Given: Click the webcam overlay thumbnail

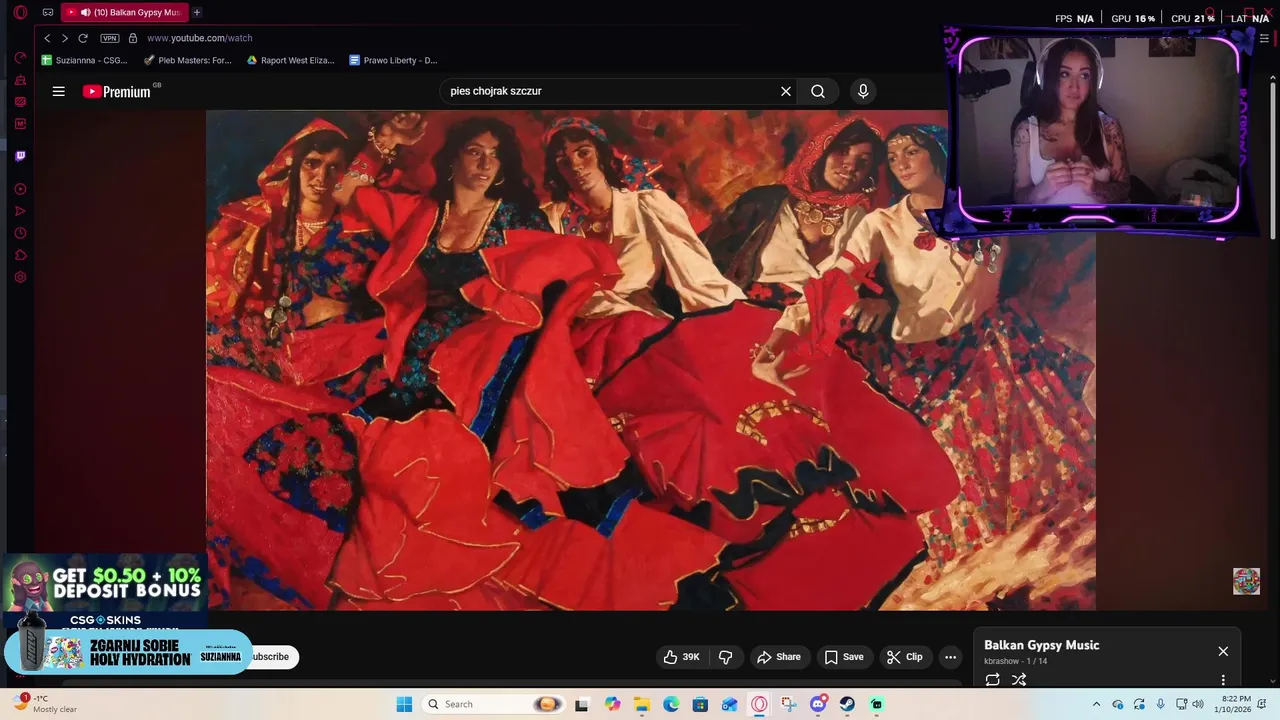Looking at the screenshot, I should point(1098,130).
